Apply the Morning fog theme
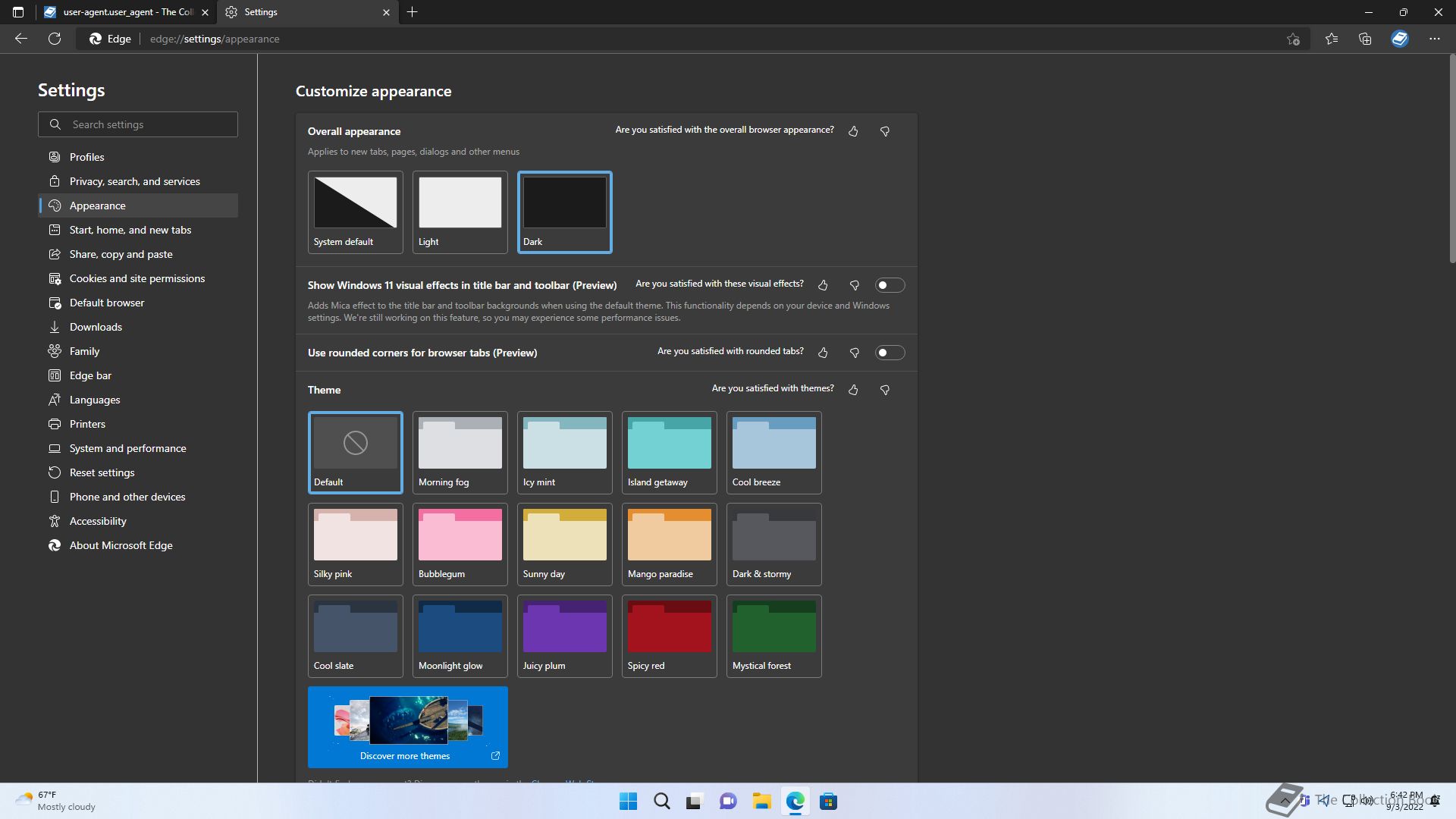Viewport: 1456px width, 819px height. [x=460, y=453]
